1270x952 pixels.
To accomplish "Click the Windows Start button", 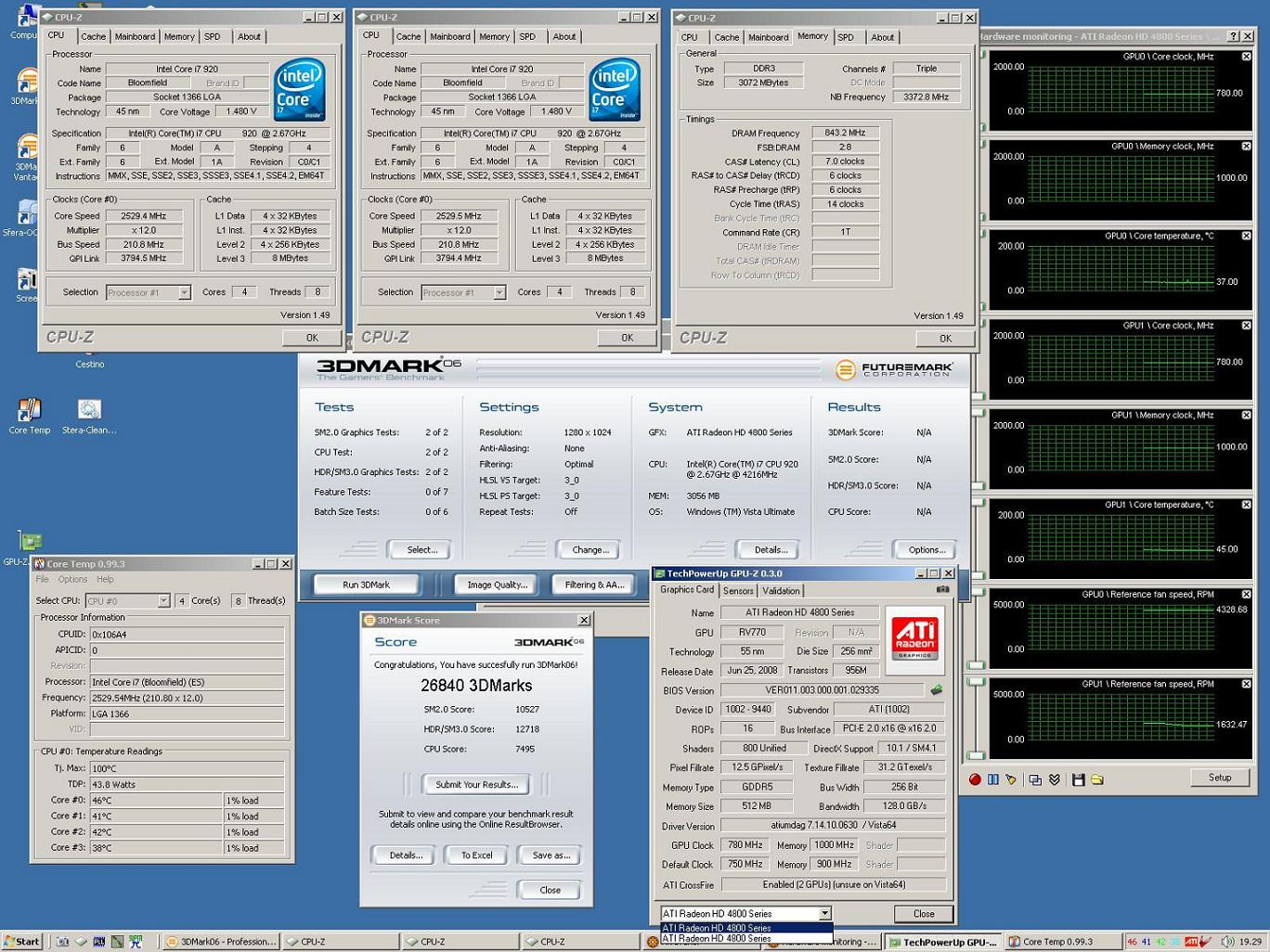I will [21, 942].
